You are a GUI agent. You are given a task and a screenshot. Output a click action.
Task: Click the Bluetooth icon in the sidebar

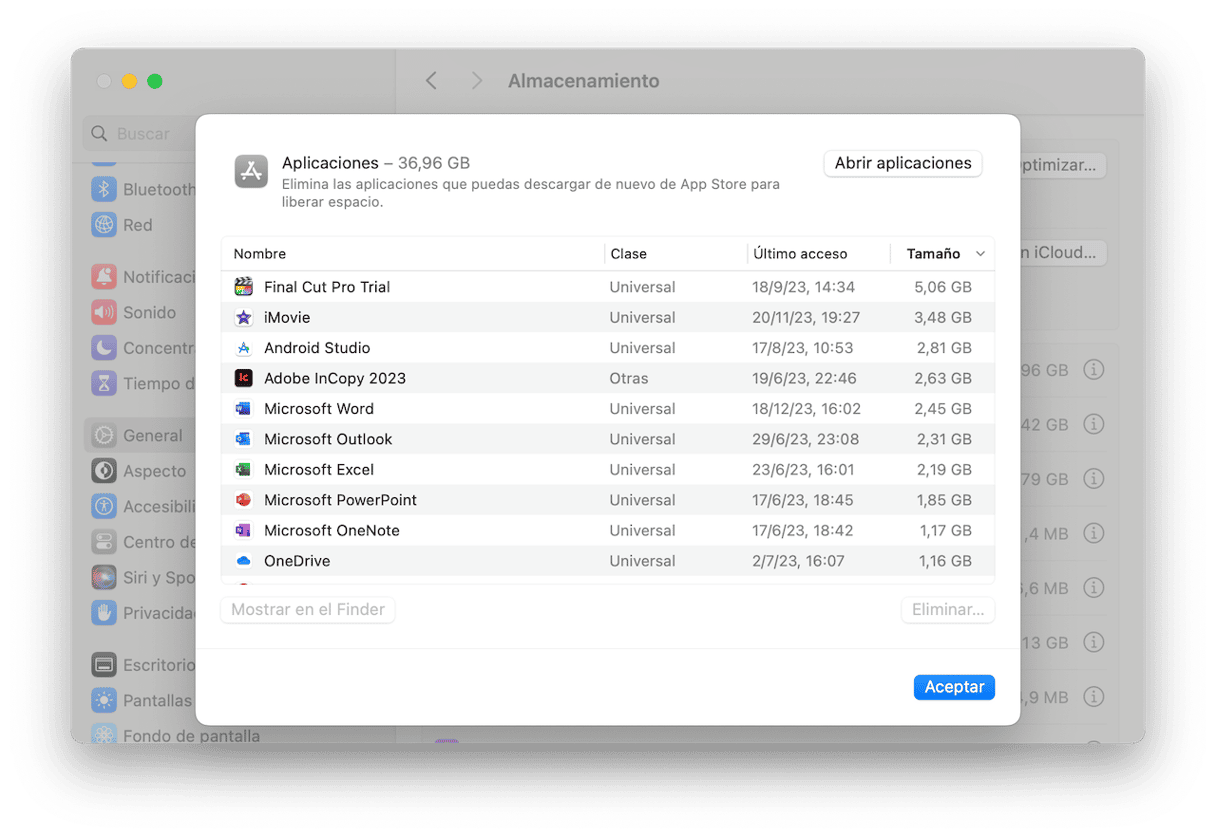pos(104,189)
